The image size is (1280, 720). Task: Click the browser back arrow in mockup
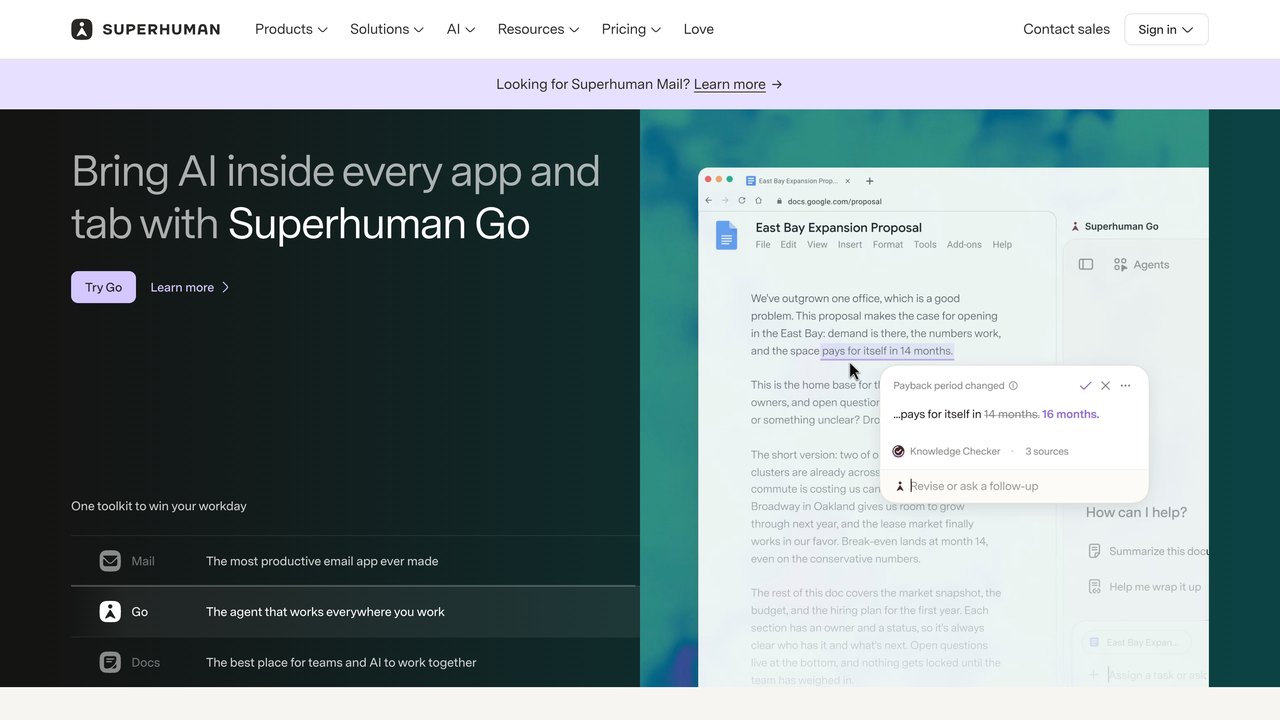(708, 200)
